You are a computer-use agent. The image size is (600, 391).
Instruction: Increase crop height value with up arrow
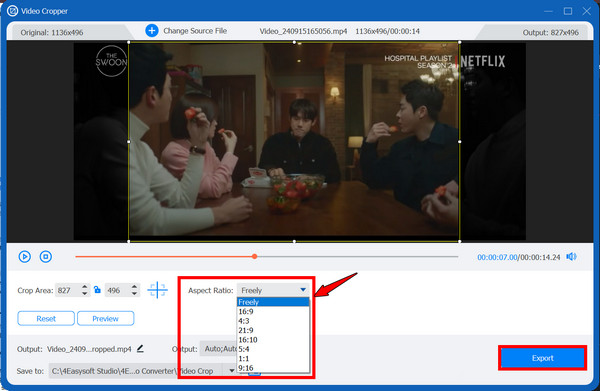[x=134, y=287]
